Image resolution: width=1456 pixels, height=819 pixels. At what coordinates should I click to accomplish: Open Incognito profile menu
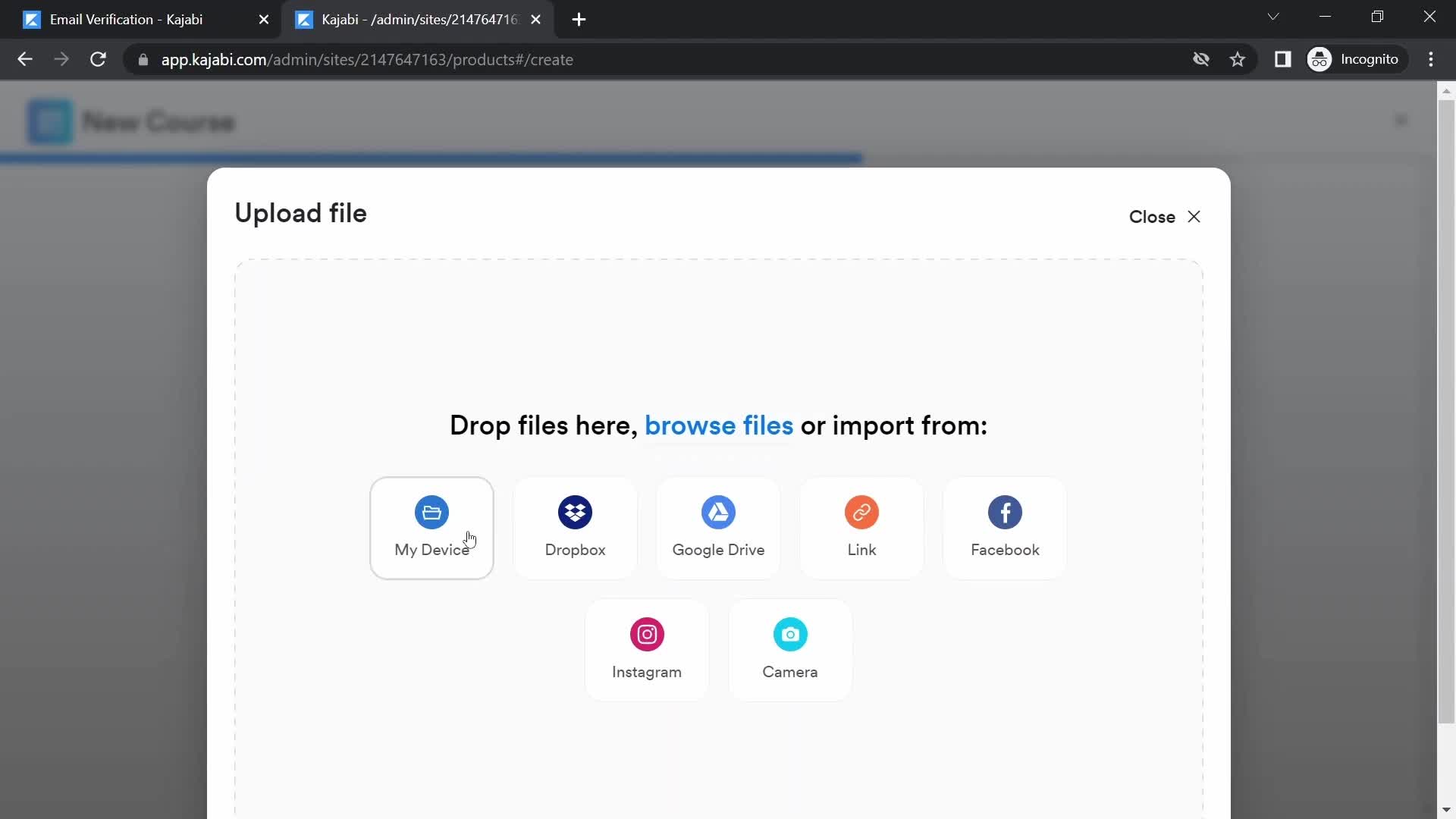tap(1354, 59)
